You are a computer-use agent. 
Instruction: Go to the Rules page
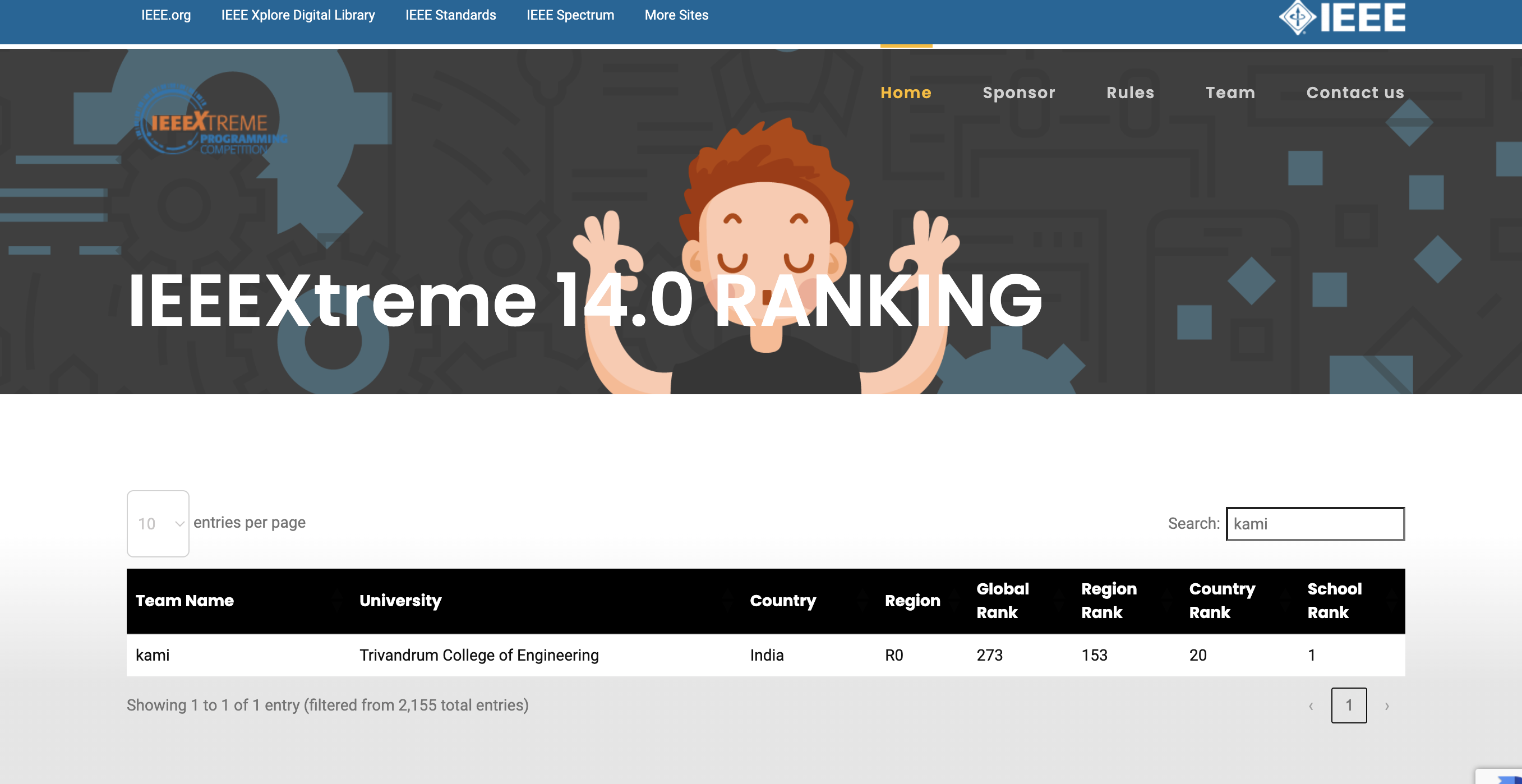pyautogui.click(x=1130, y=93)
